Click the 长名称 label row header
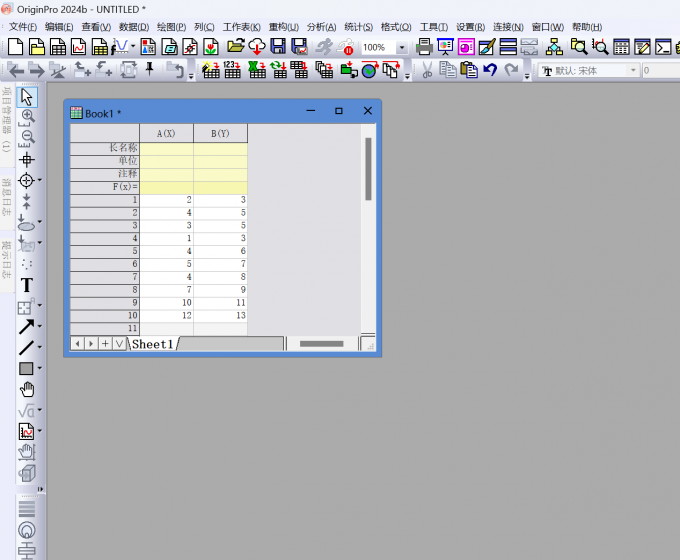This screenshot has width=680, height=560. (105, 148)
